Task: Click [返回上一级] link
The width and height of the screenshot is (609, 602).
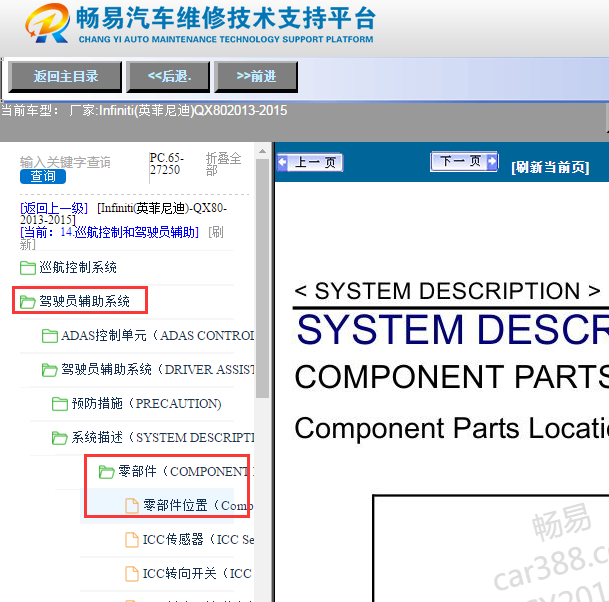Action: coord(54,208)
